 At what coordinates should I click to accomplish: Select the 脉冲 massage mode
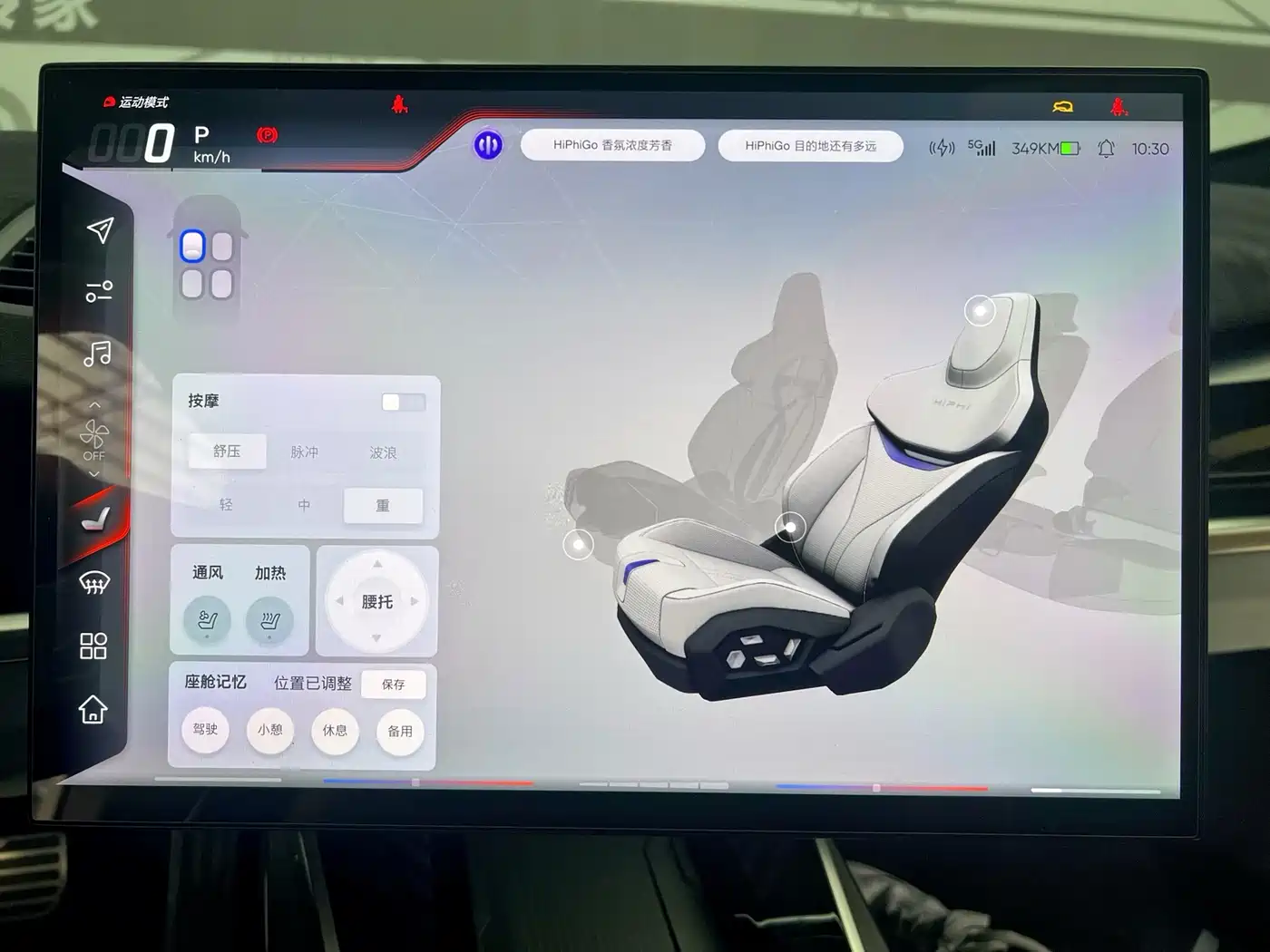(304, 452)
